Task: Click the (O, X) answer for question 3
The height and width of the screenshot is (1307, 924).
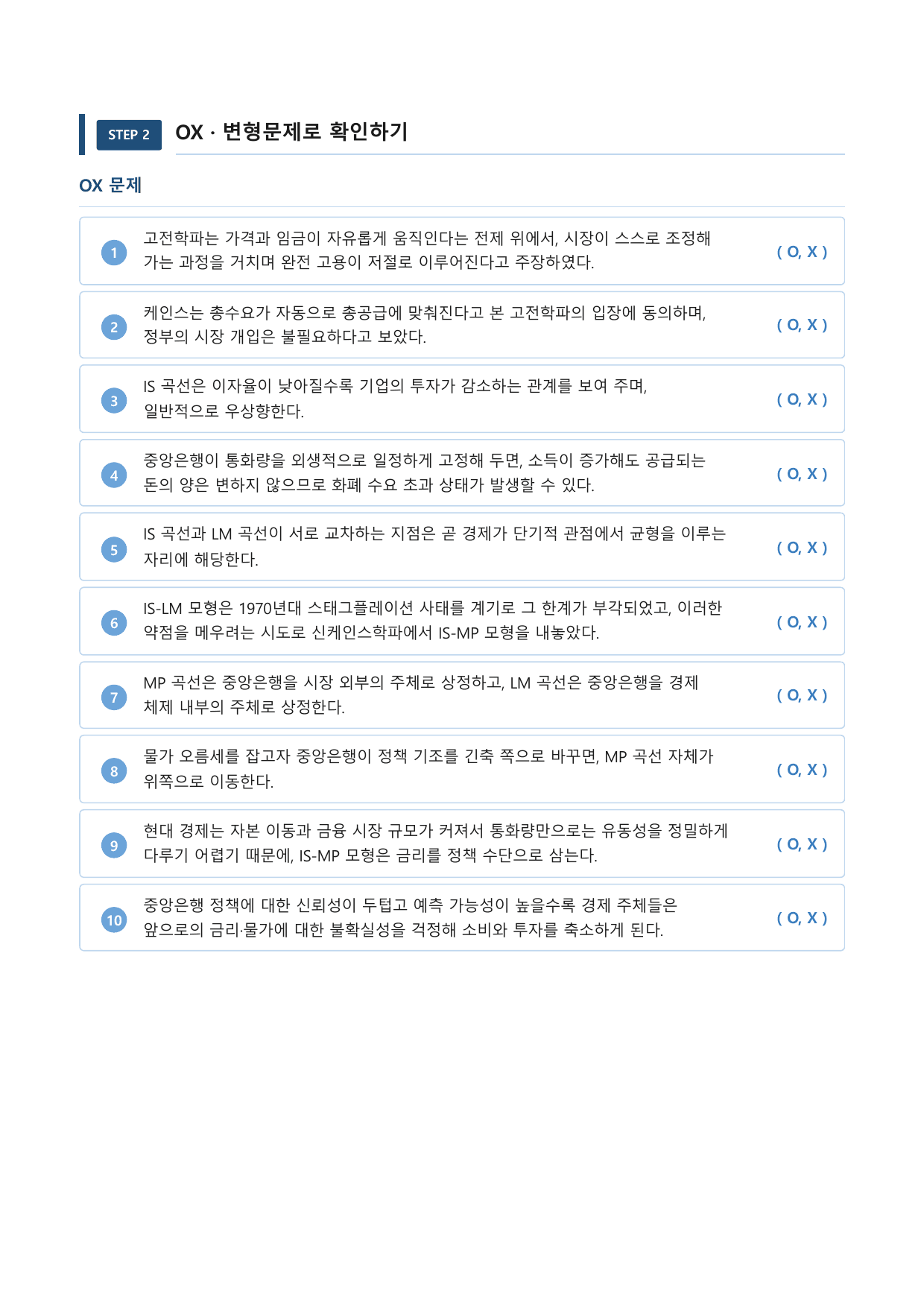Action: (802, 399)
